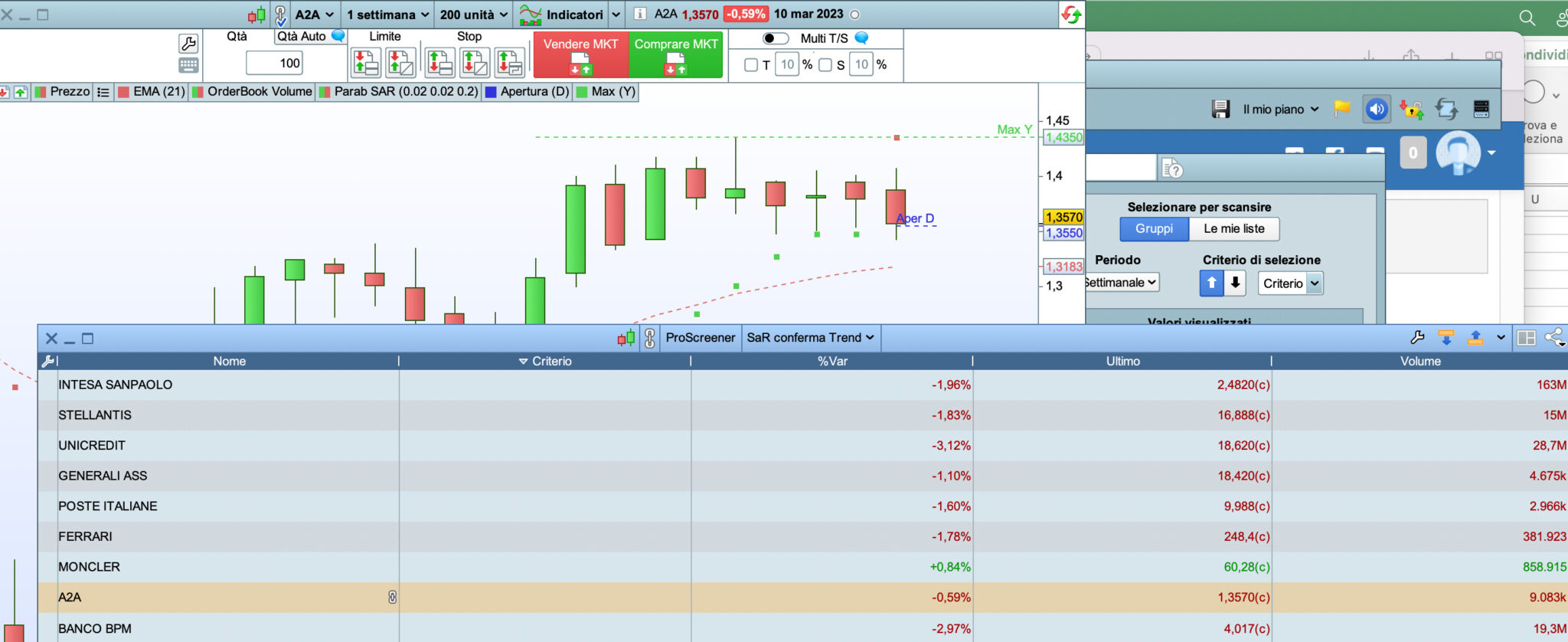Click the Comprare MKT button
Image resolution: width=1568 pixels, height=642 pixels.
coord(676,55)
